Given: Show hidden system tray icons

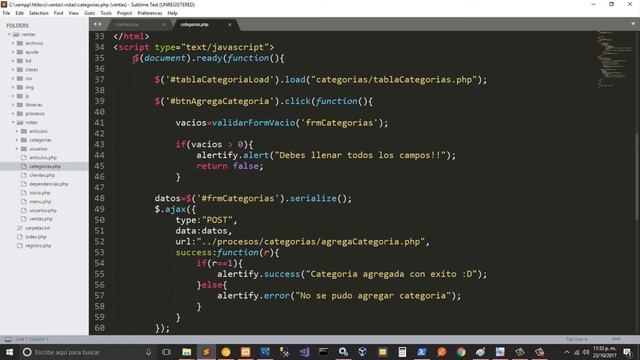Looking at the screenshot, I should 567,352.
